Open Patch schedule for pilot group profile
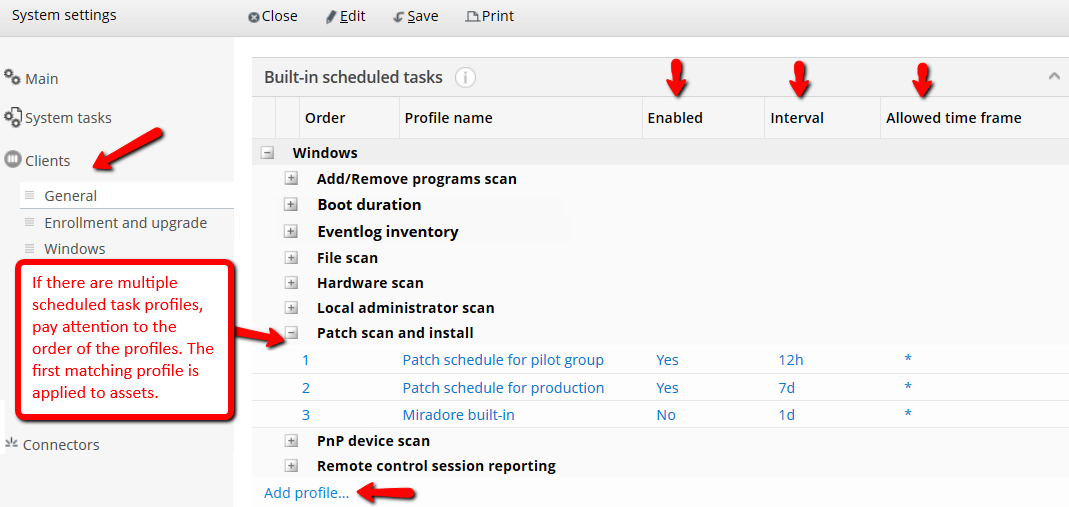 point(503,360)
